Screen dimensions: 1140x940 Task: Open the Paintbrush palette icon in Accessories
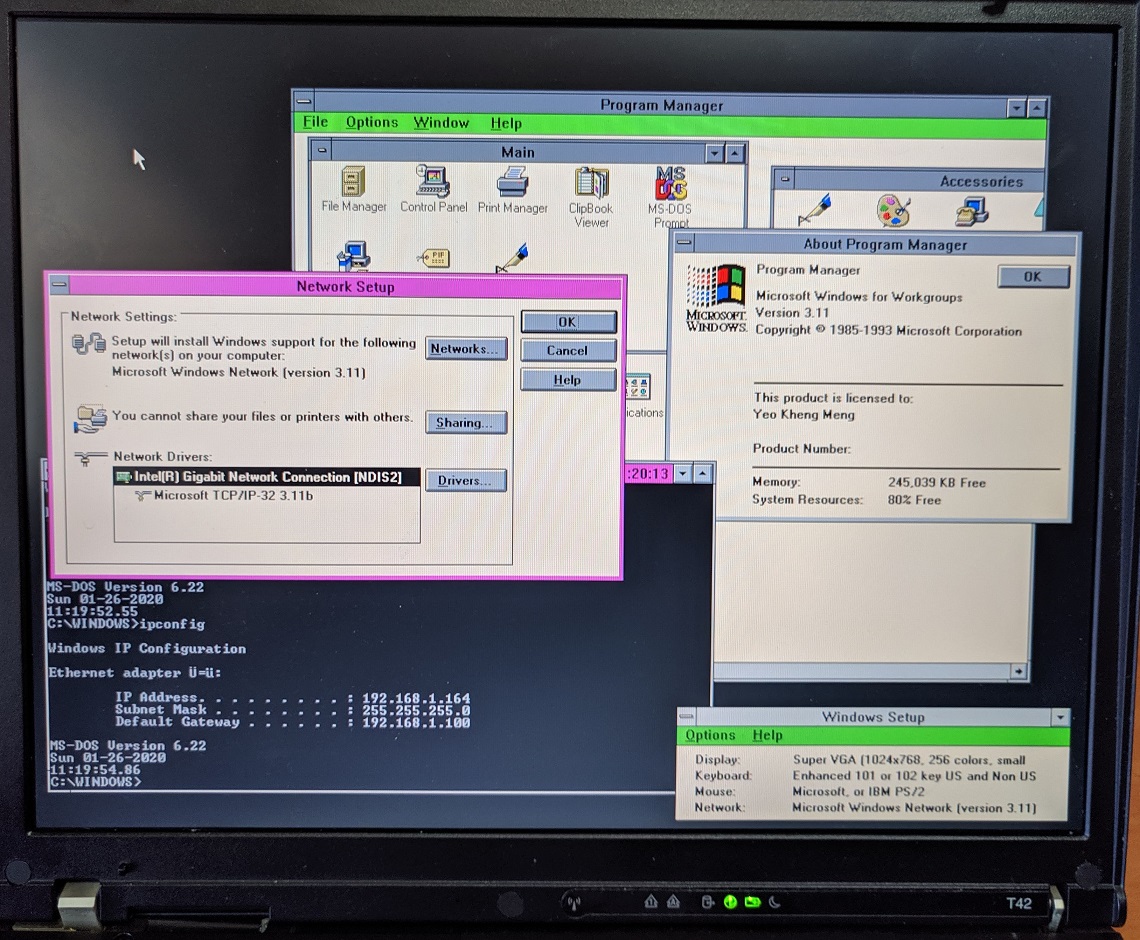(x=893, y=211)
